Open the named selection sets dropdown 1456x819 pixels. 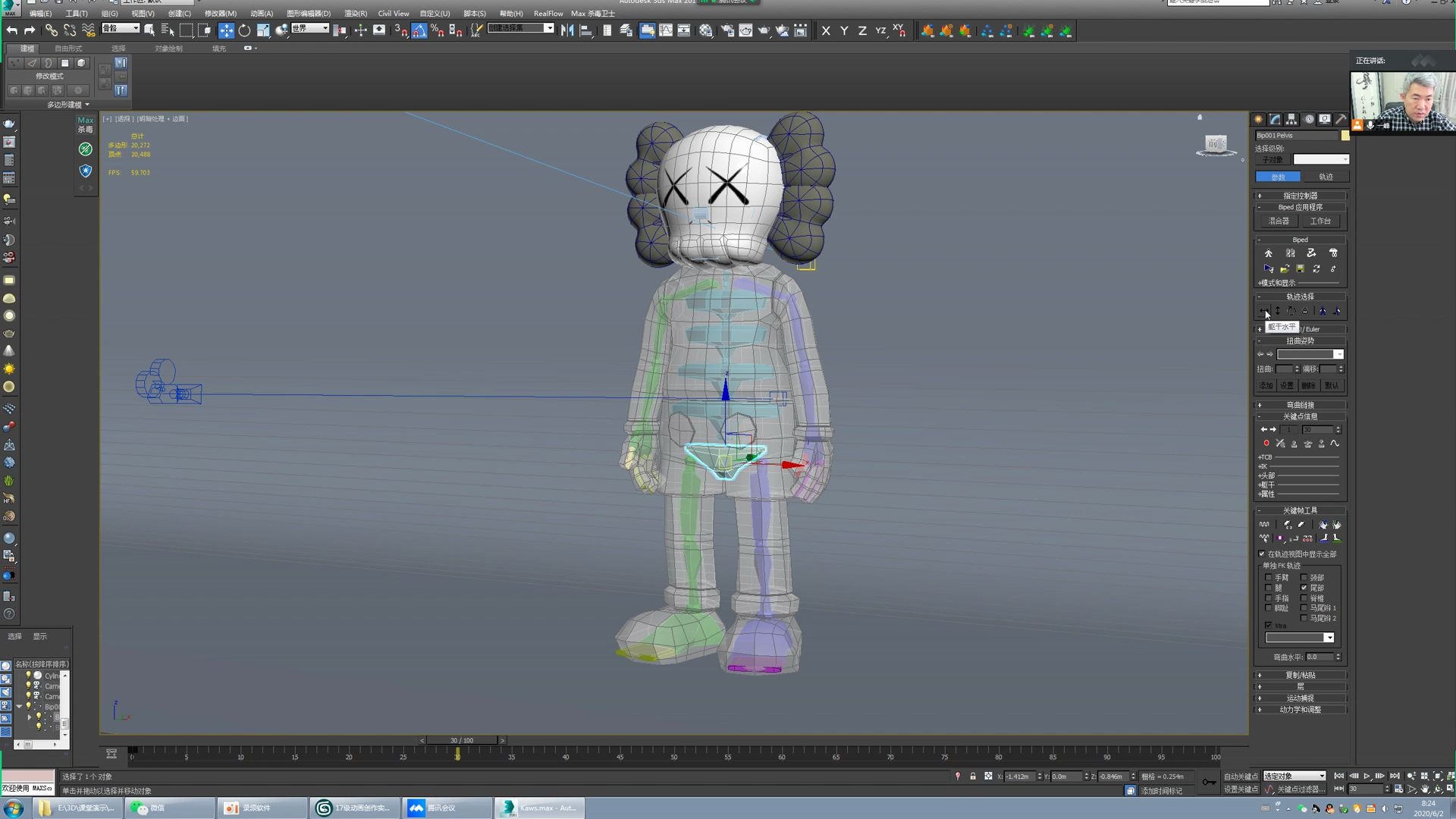[521, 28]
